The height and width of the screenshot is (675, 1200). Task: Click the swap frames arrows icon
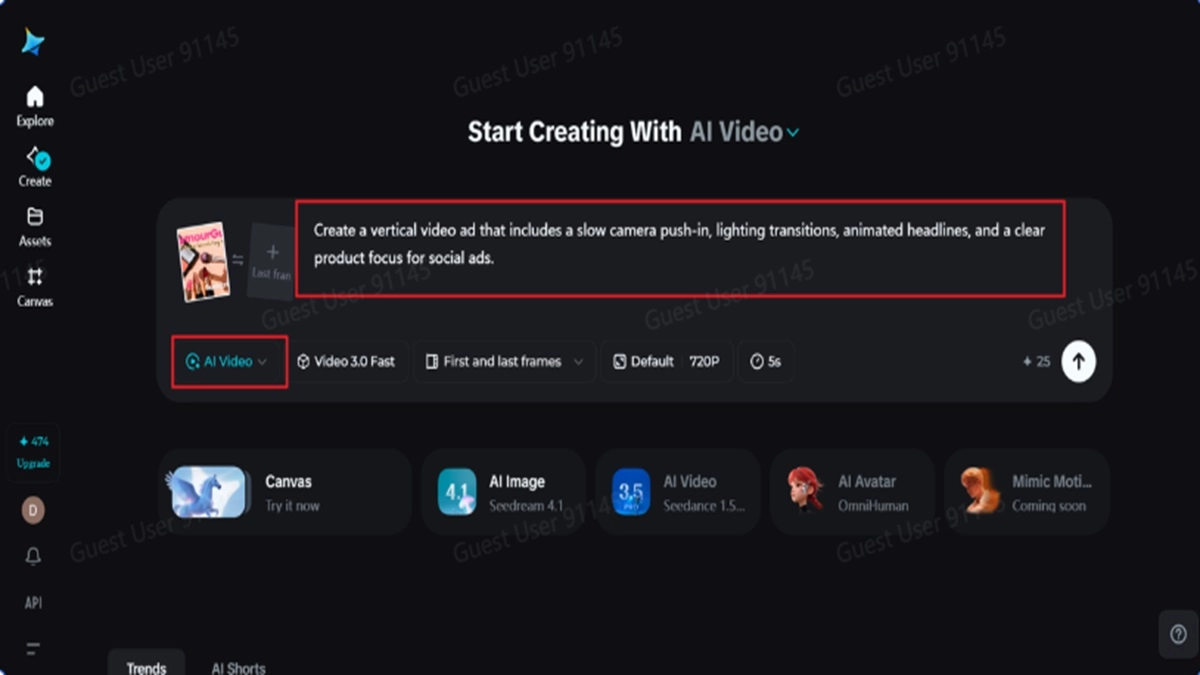pos(237,259)
